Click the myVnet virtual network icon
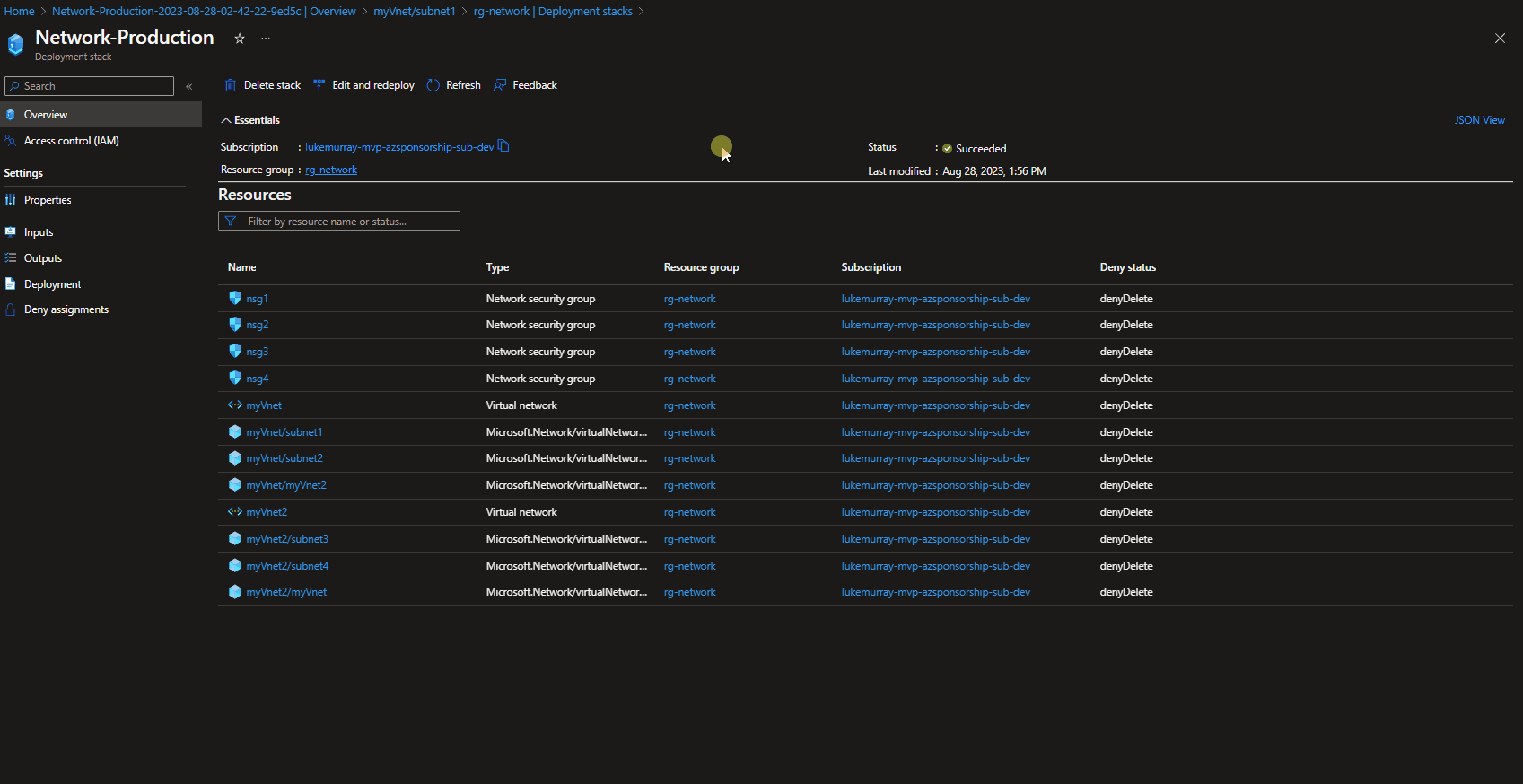The width and height of the screenshot is (1523, 784). click(235, 405)
